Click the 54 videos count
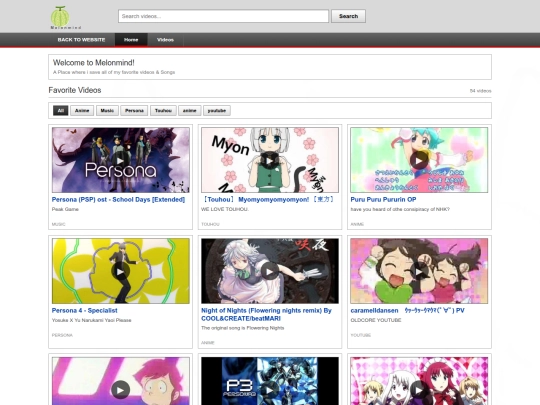 (480, 91)
